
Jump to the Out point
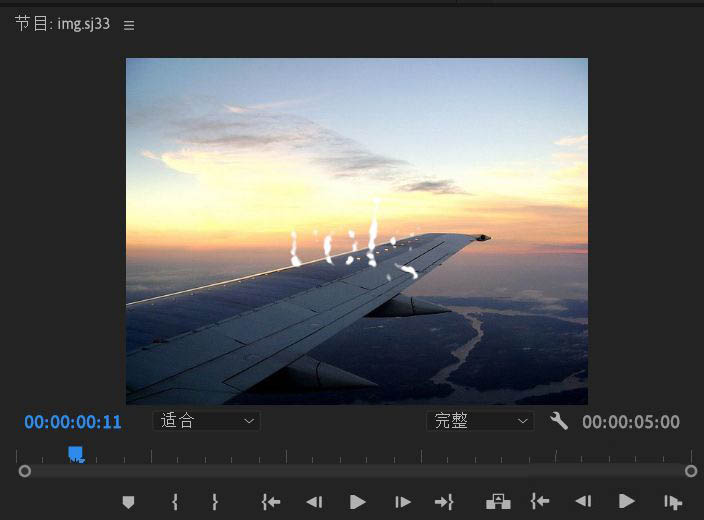(x=444, y=502)
